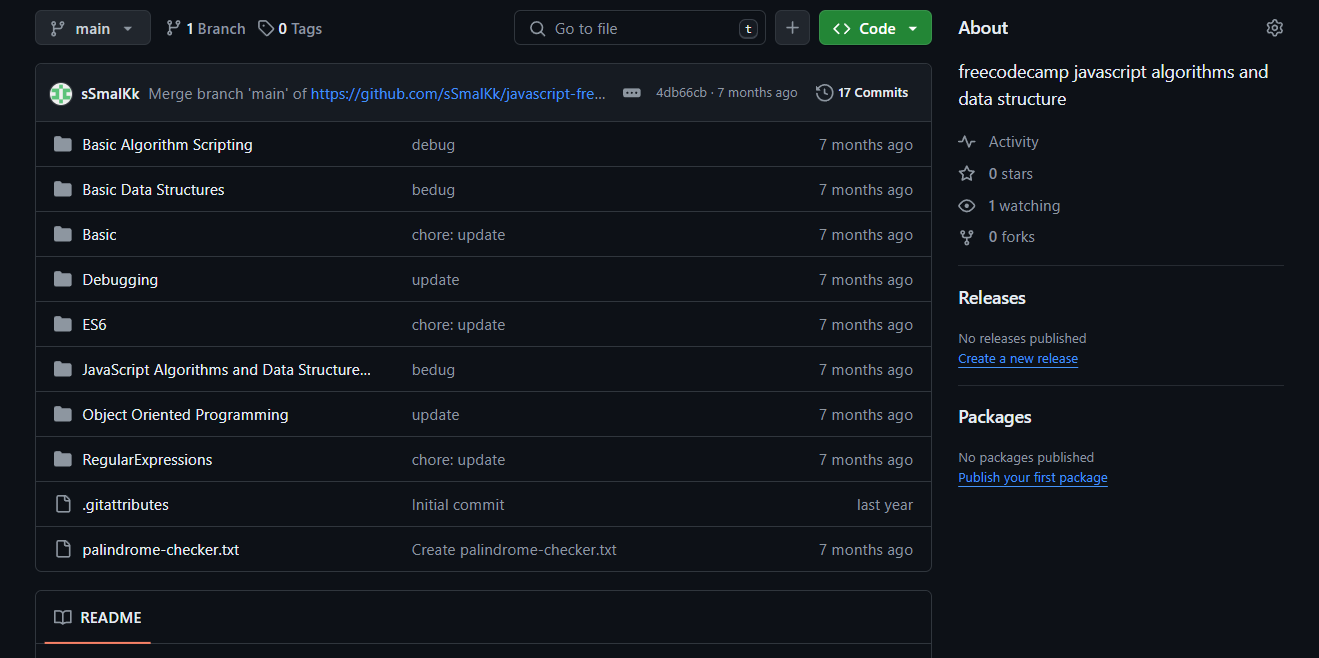Open the 17 Commits history link
The height and width of the screenshot is (658, 1319).
[862, 93]
